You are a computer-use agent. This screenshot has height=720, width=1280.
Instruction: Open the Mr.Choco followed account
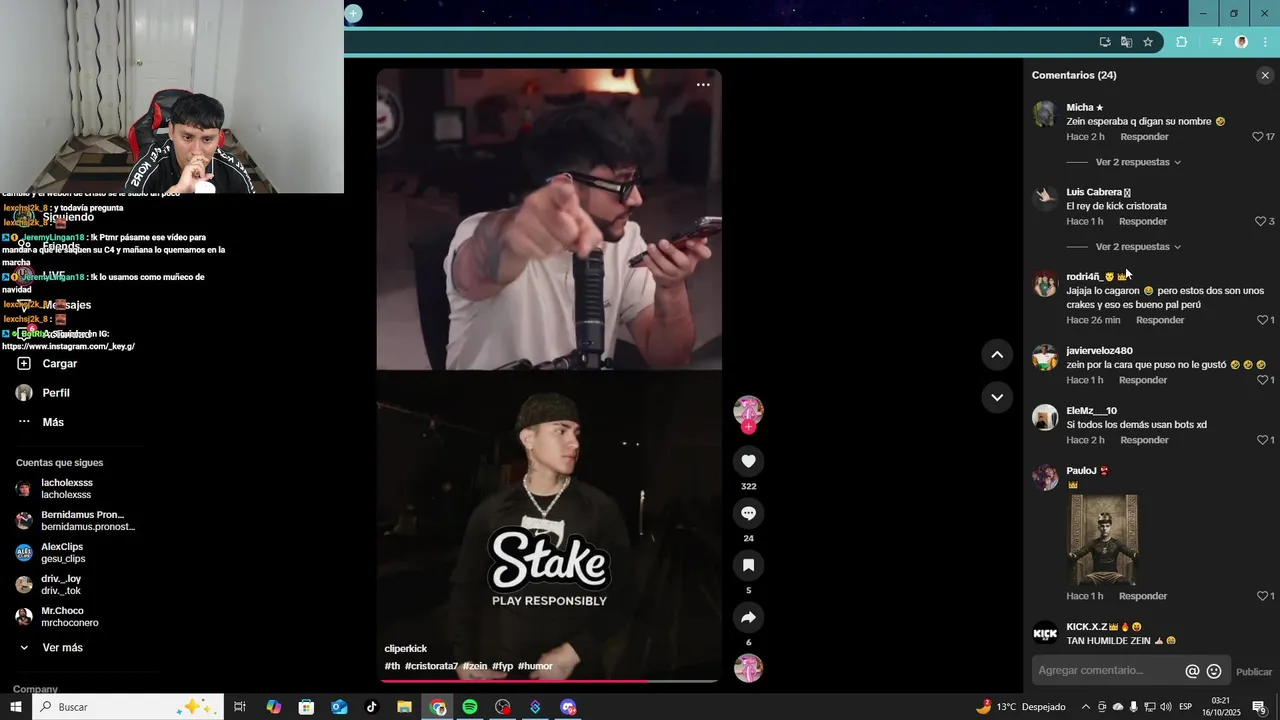[x=57, y=617]
